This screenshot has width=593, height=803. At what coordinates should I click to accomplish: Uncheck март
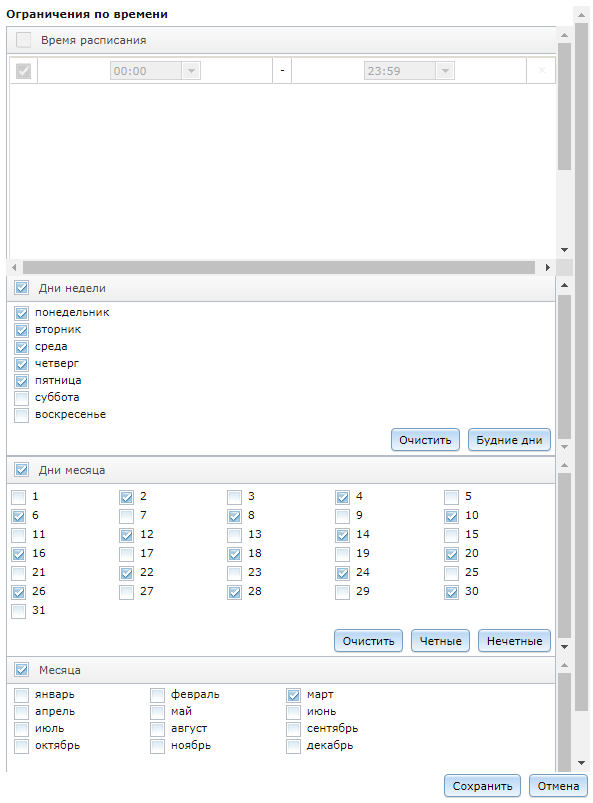[293, 695]
